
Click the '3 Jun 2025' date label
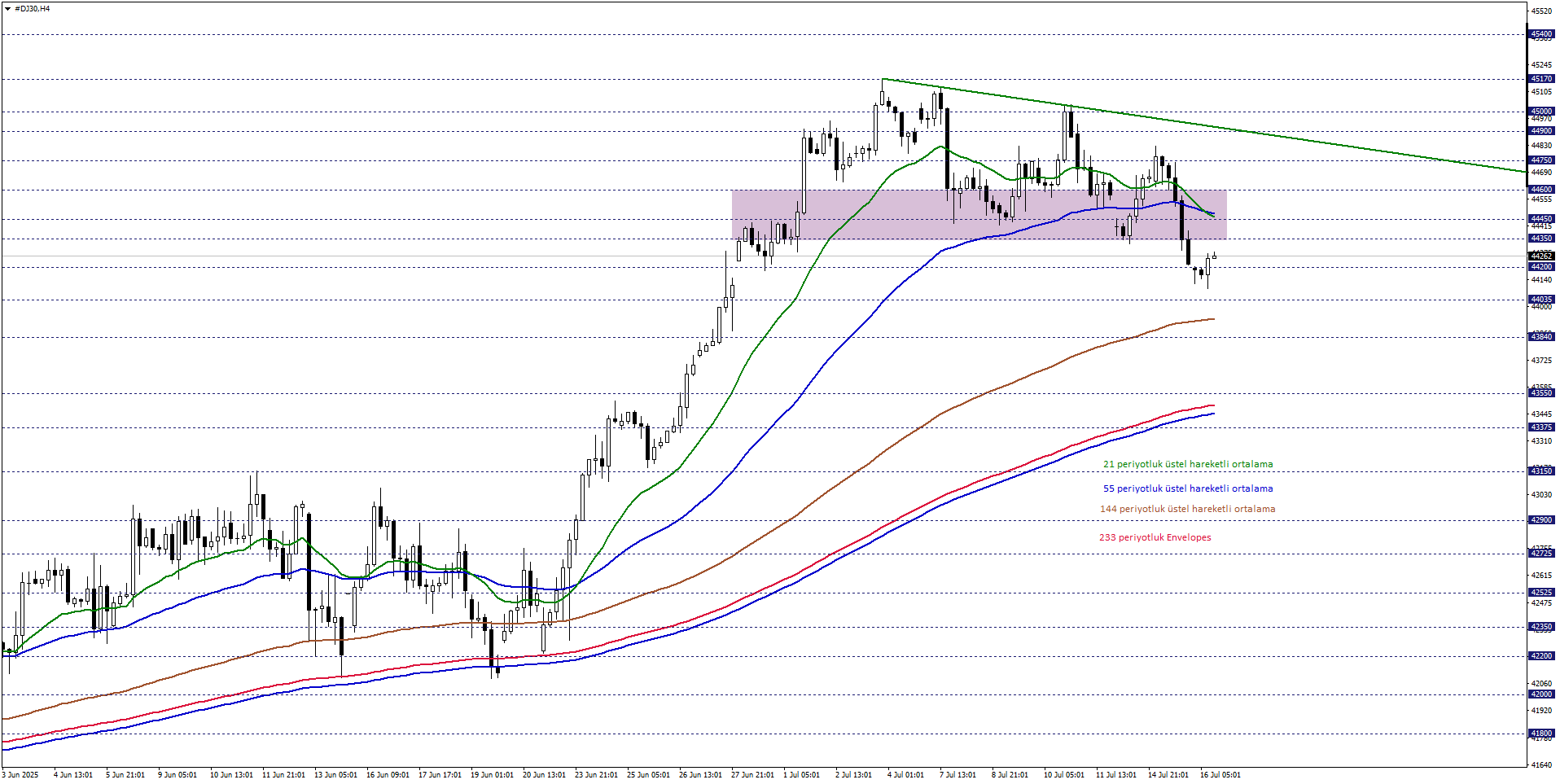coord(20,775)
